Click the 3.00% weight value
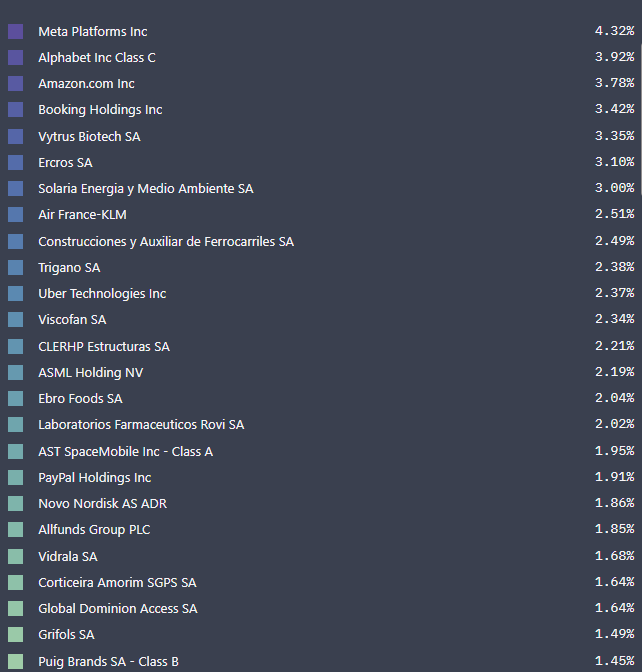 [615, 188]
